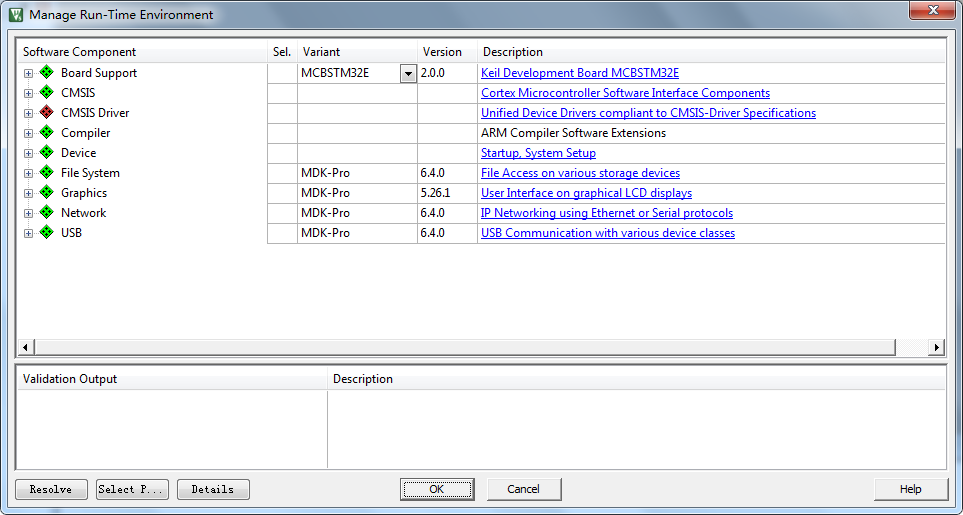Select the File System tree item label

pos(90,173)
